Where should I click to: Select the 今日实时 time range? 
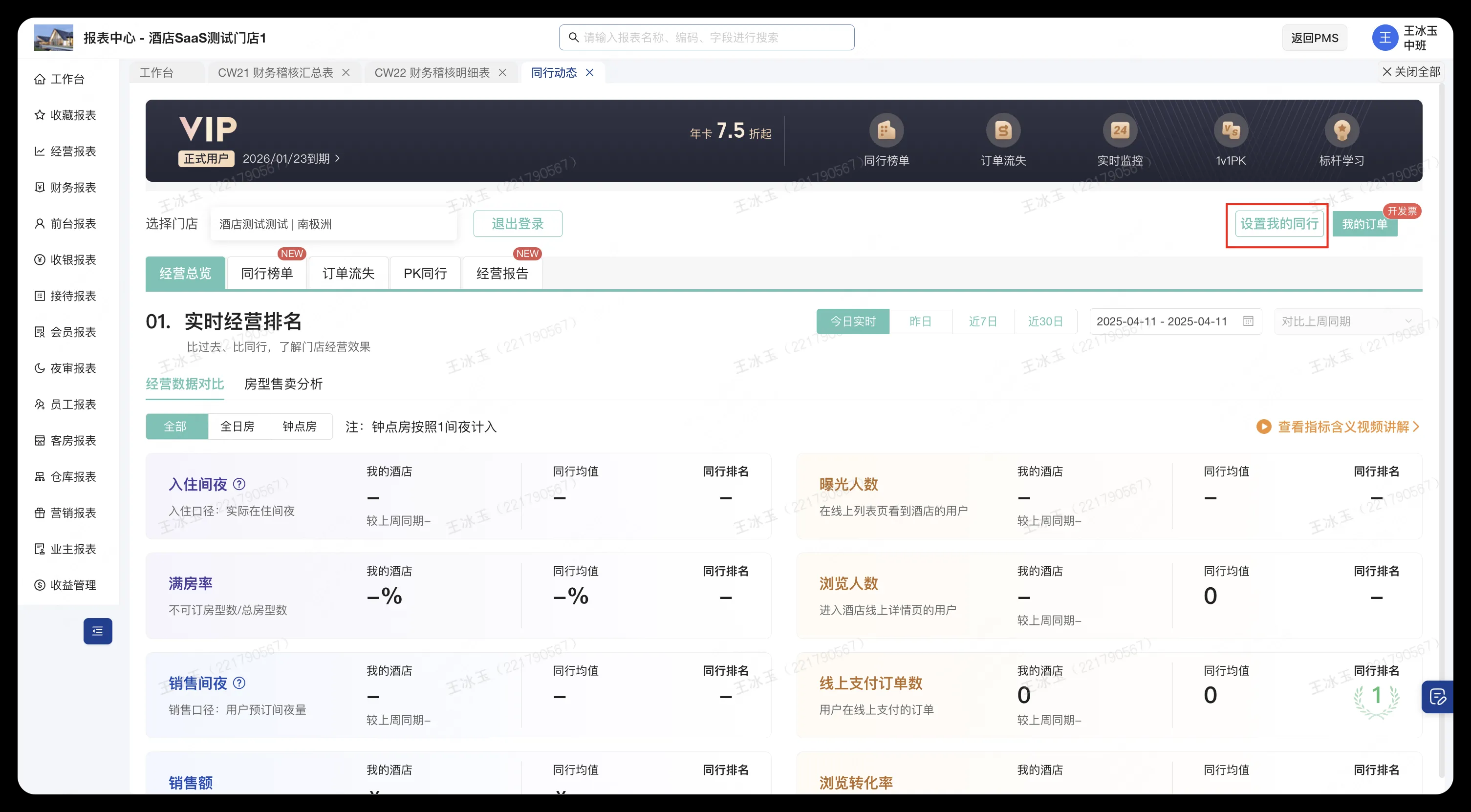coord(853,321)
